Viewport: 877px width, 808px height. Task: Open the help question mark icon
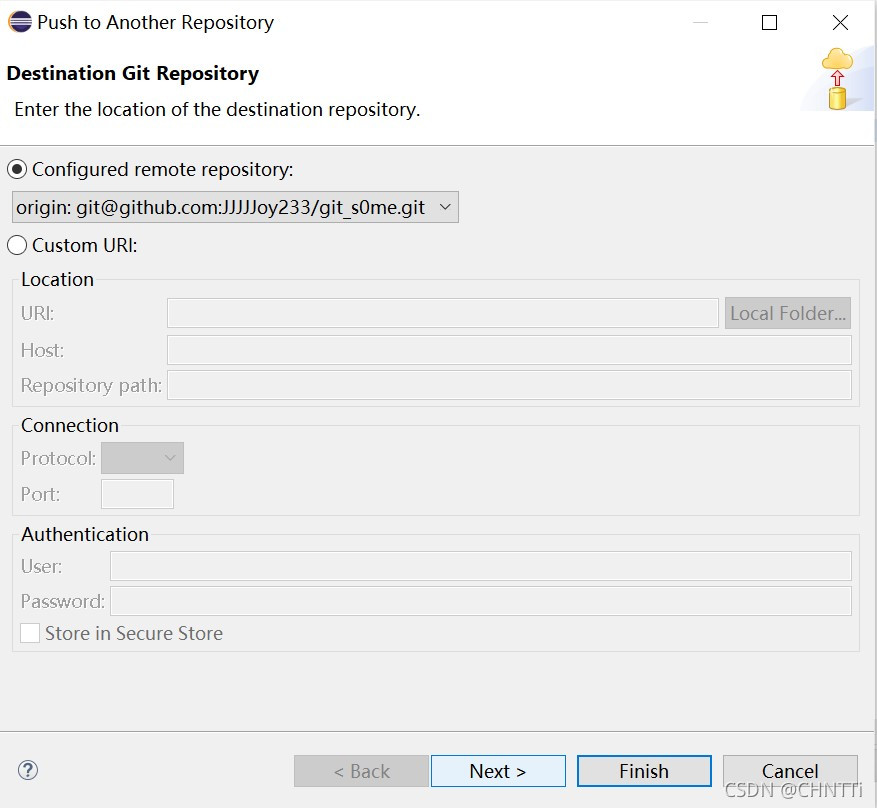click(27, 770)
